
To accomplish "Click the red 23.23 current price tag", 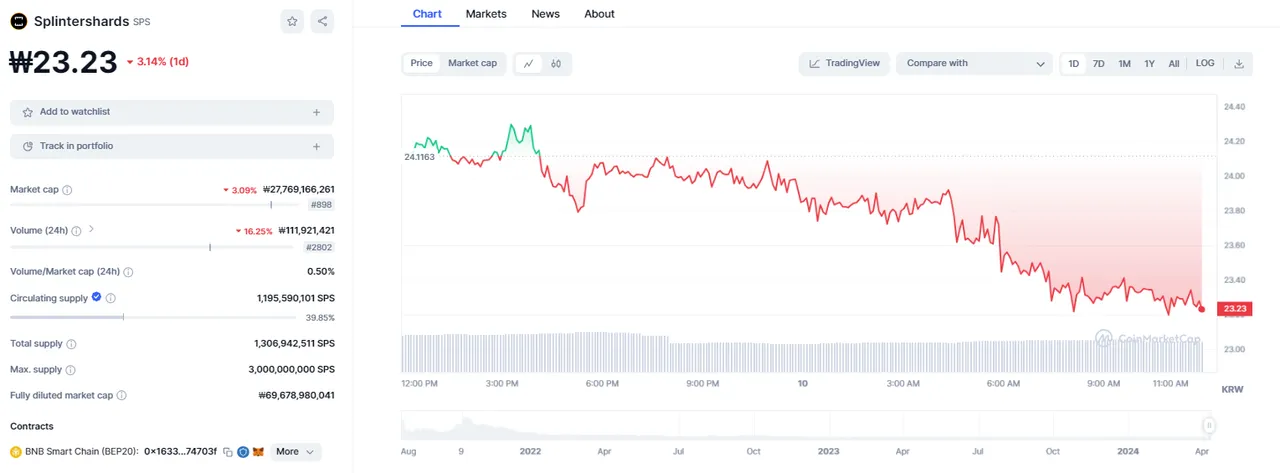I will point(1234,309).
